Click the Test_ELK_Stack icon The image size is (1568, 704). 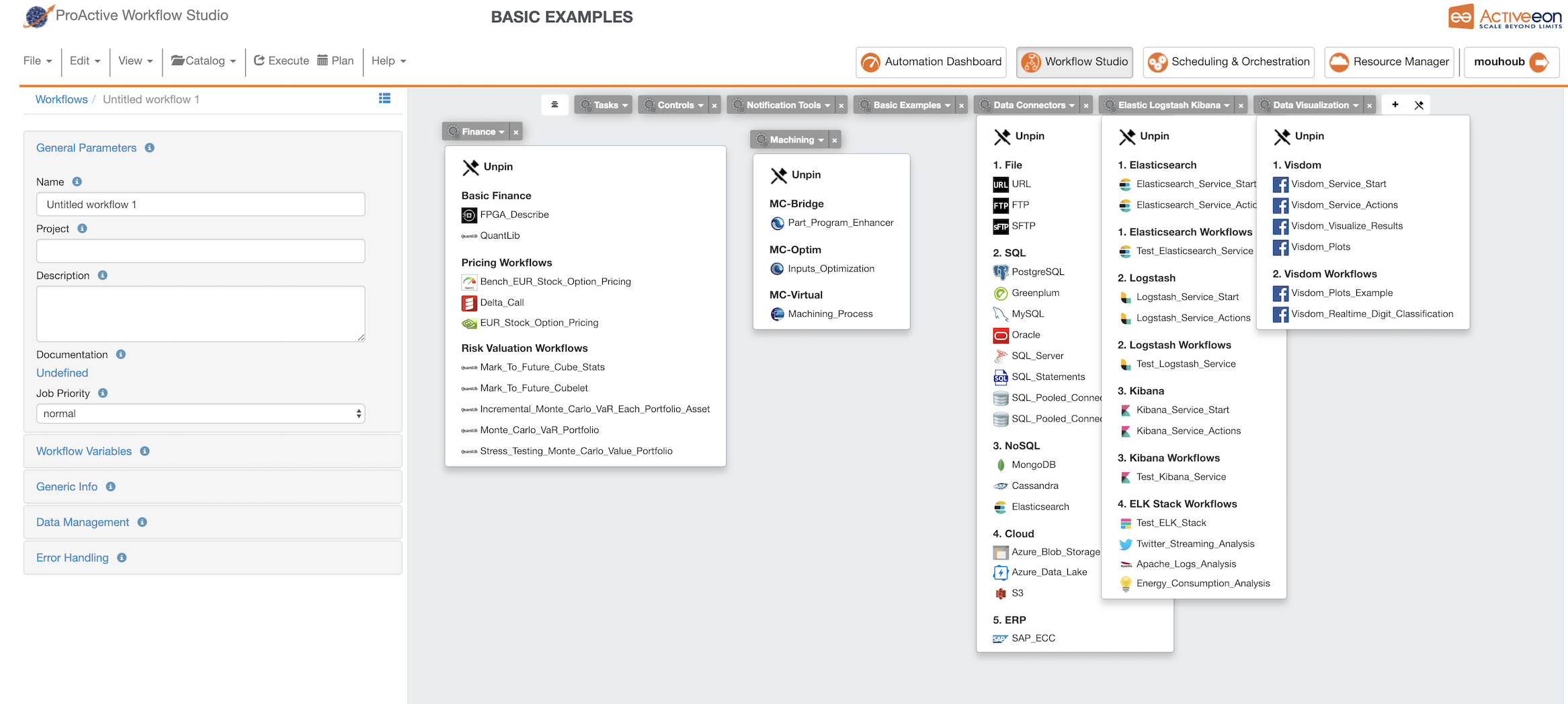click(1125, 523)
